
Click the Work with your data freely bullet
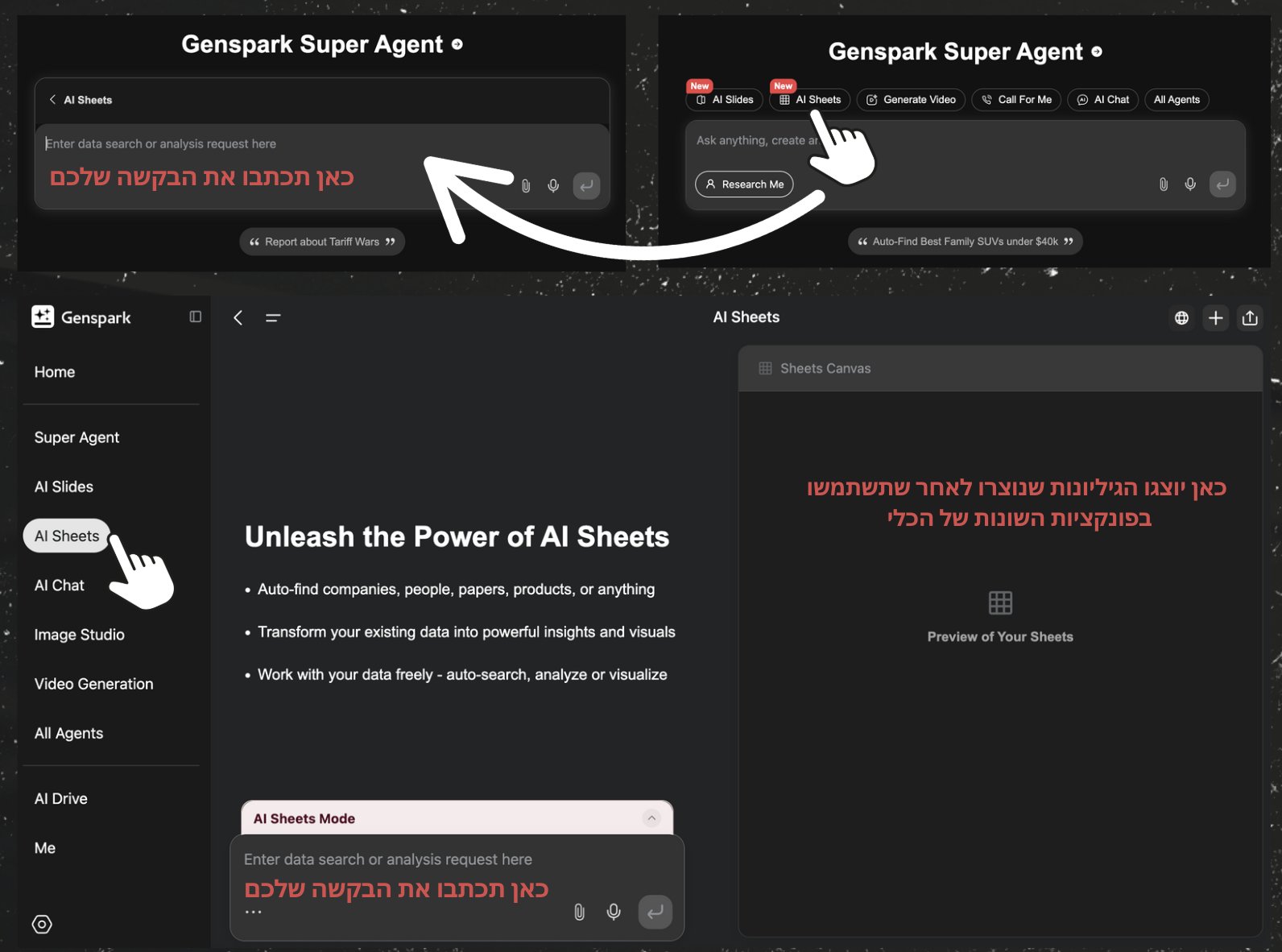pyautogui.click(x=462, y=675)
